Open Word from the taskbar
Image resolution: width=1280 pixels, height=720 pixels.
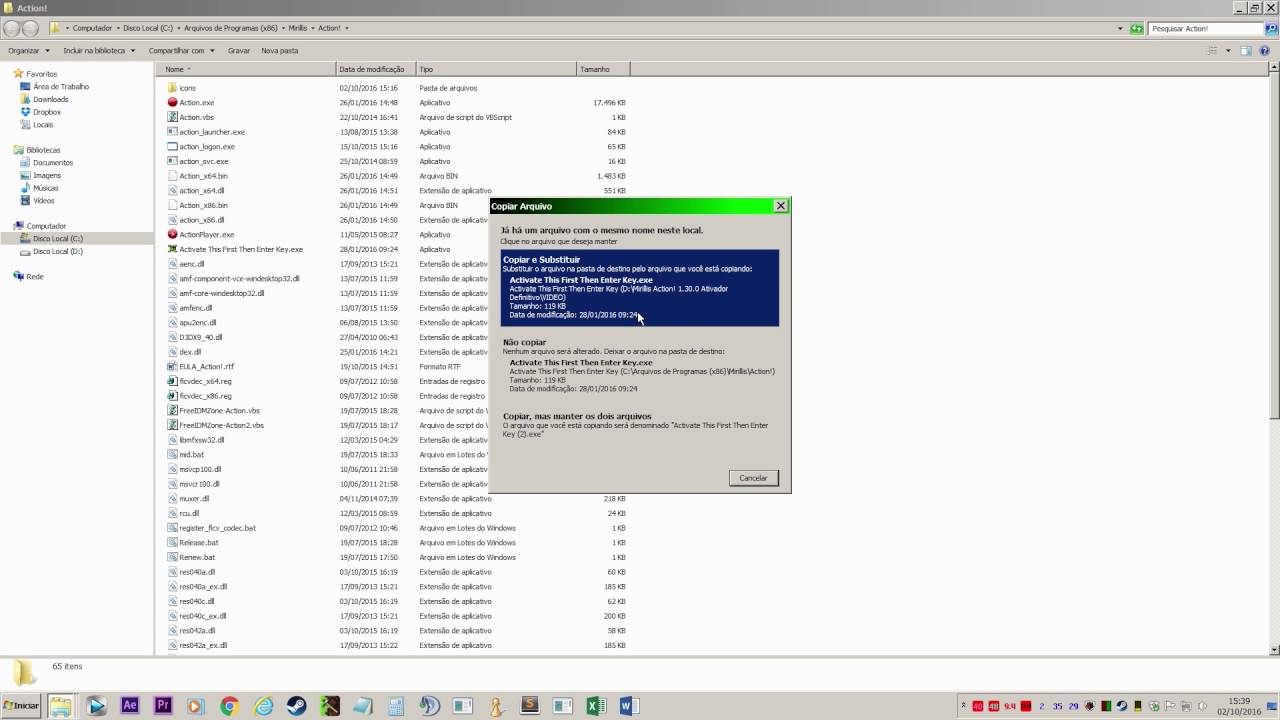(x=629, y=706)
